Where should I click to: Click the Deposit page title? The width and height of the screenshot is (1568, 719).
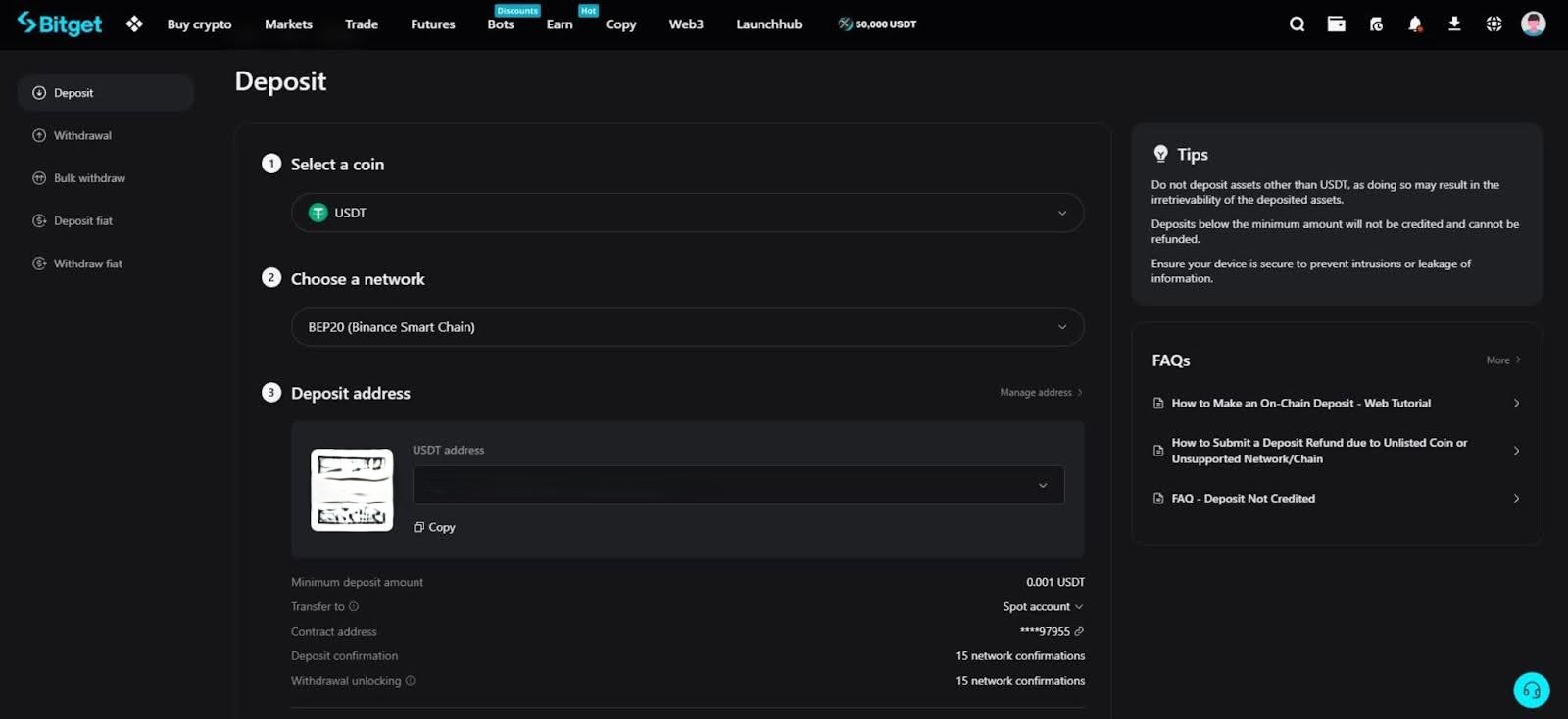pyautogui.click(x=280, y=81)
